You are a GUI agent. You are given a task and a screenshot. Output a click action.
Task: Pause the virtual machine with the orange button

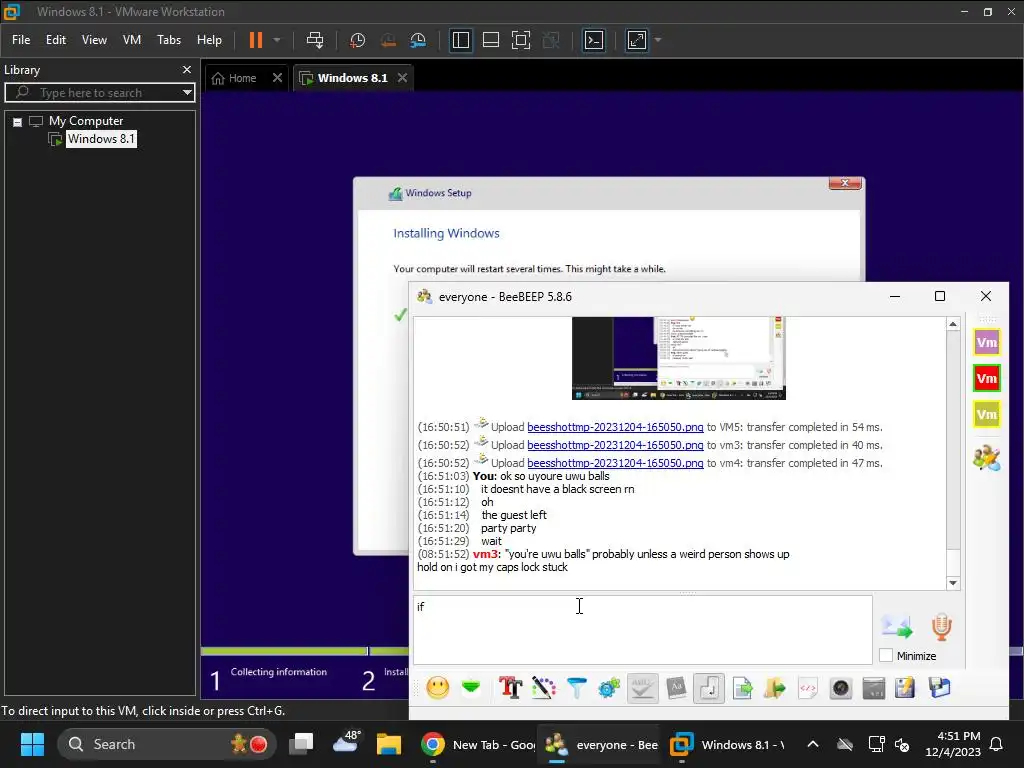pyautogui.click(x=255, y=40)
